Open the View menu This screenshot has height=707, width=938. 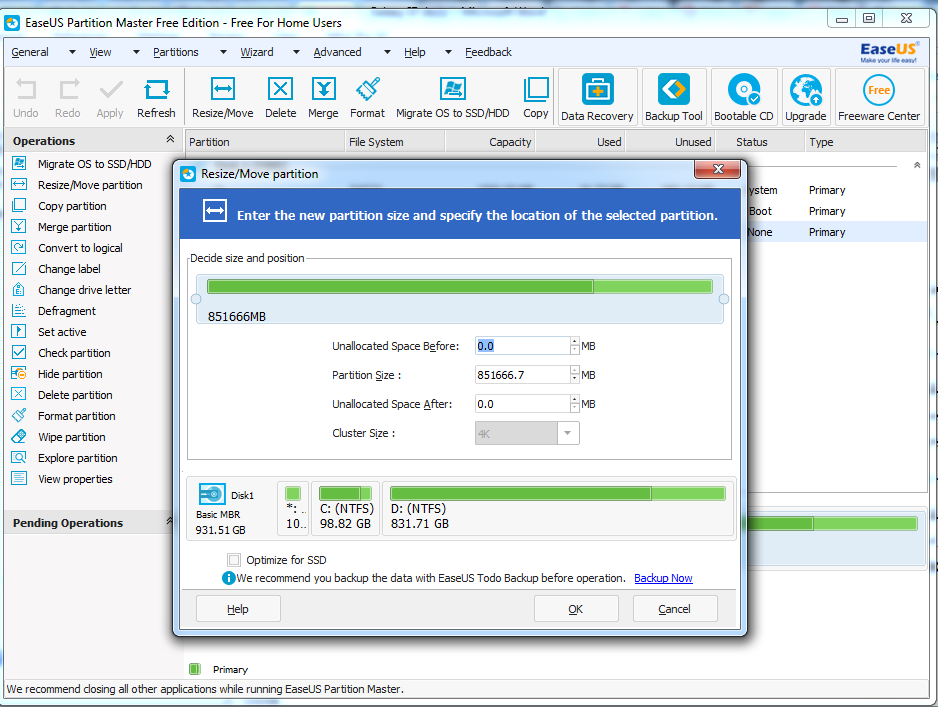coord(100,52)
